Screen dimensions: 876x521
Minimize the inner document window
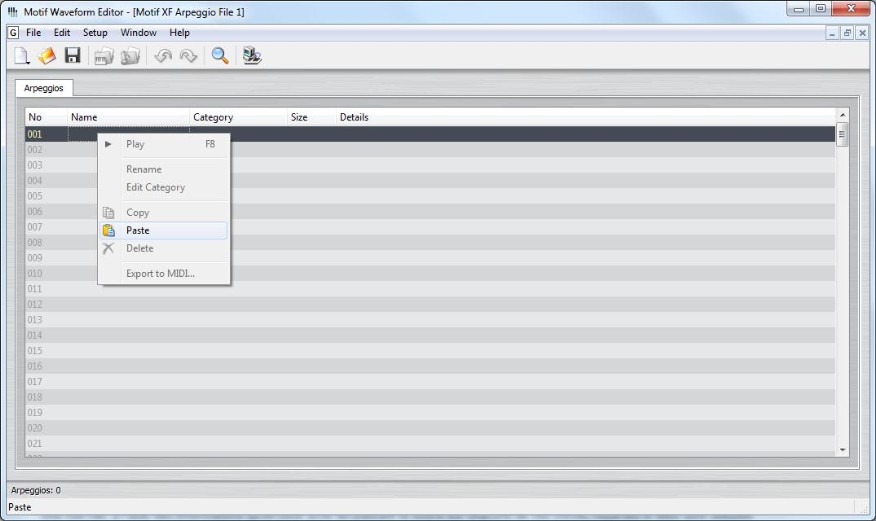pos(832,34)
